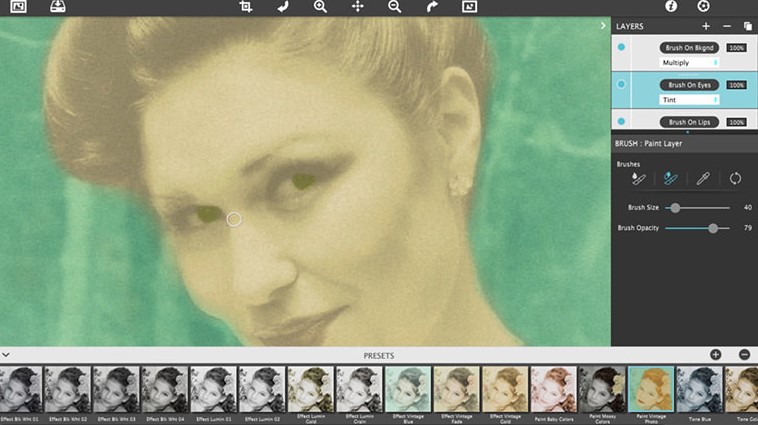Select the eyedropper brush tool
This screenshot has height=425, width=758.
703,178
